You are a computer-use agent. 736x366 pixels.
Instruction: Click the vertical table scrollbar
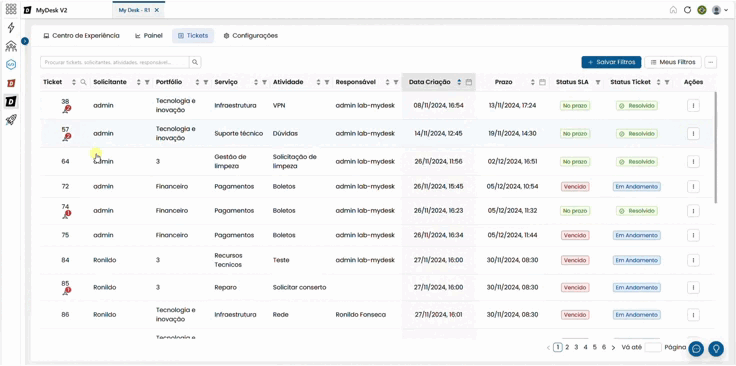(715, 147)
